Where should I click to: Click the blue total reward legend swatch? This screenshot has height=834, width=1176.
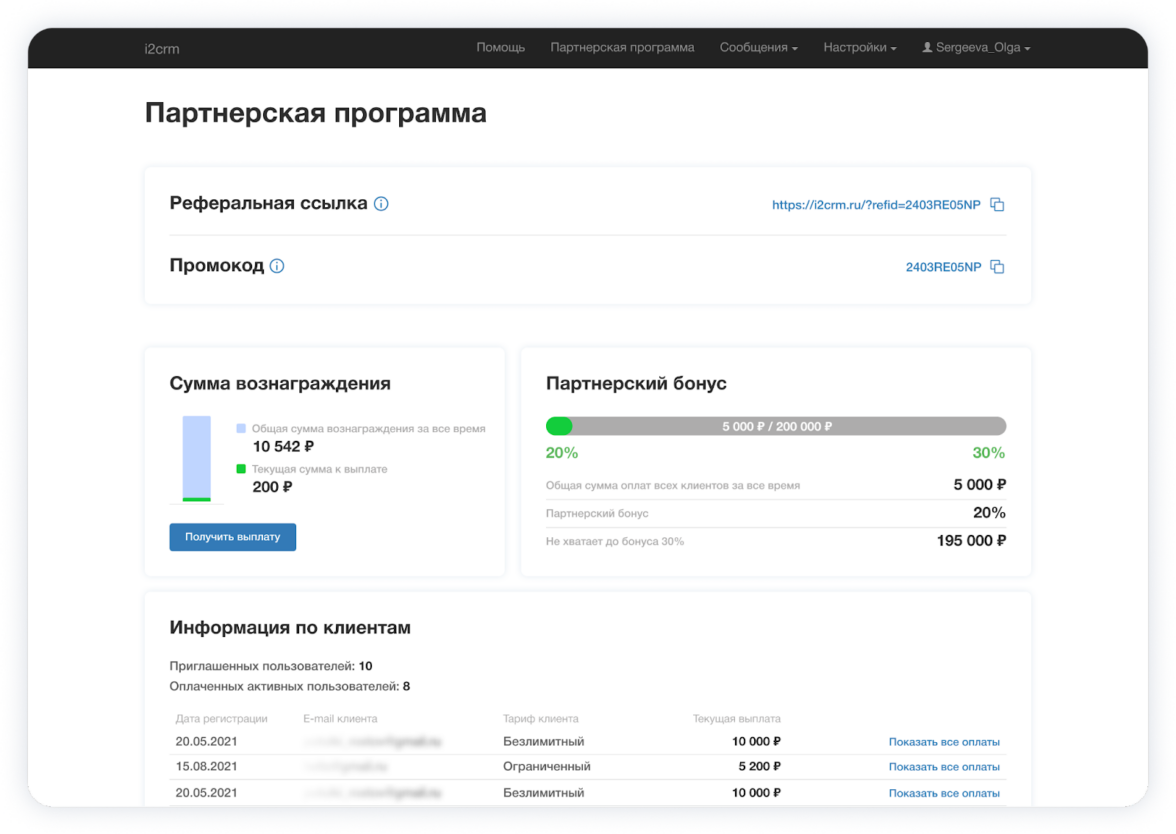tap(241, 428)
